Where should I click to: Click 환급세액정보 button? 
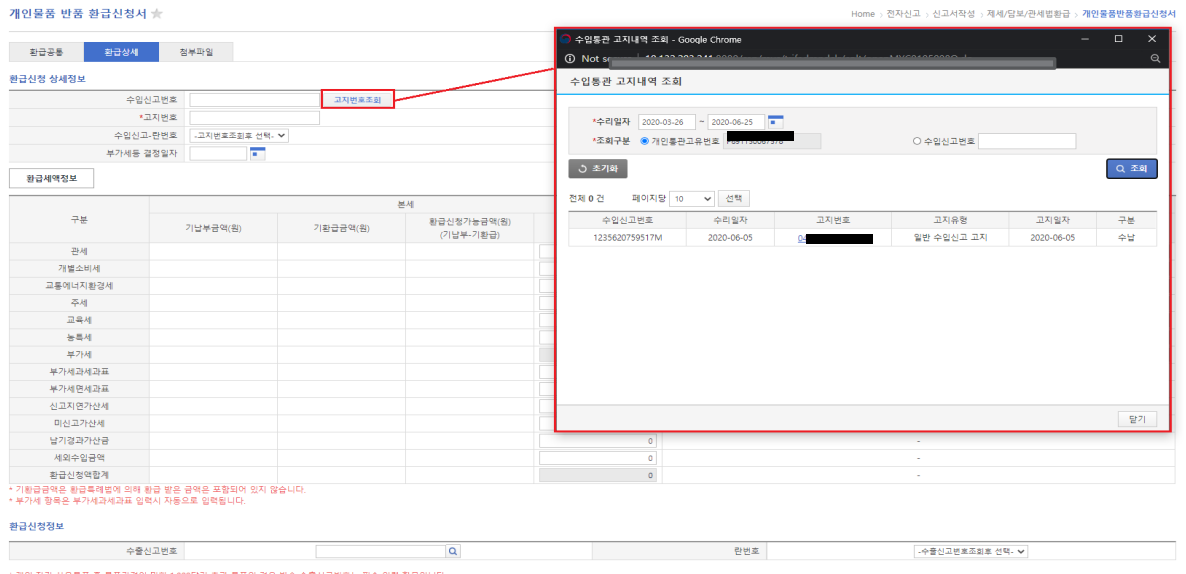point(51,178)
